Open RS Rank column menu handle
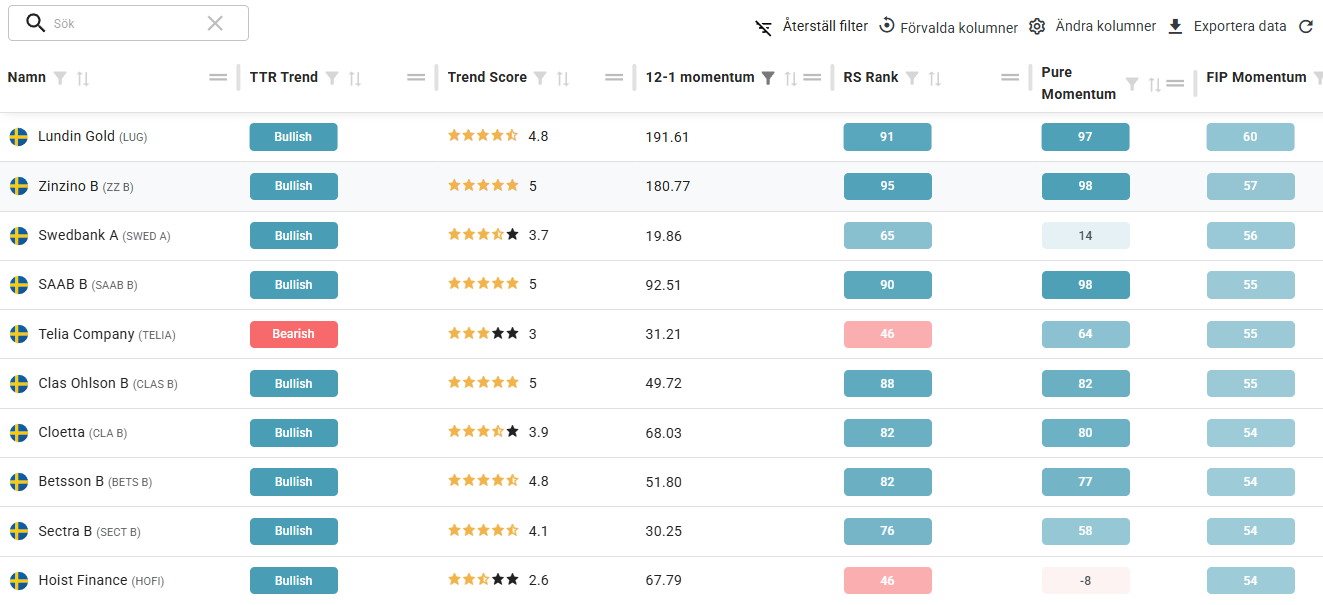The image size is (1323, 605). [1010, 77]
